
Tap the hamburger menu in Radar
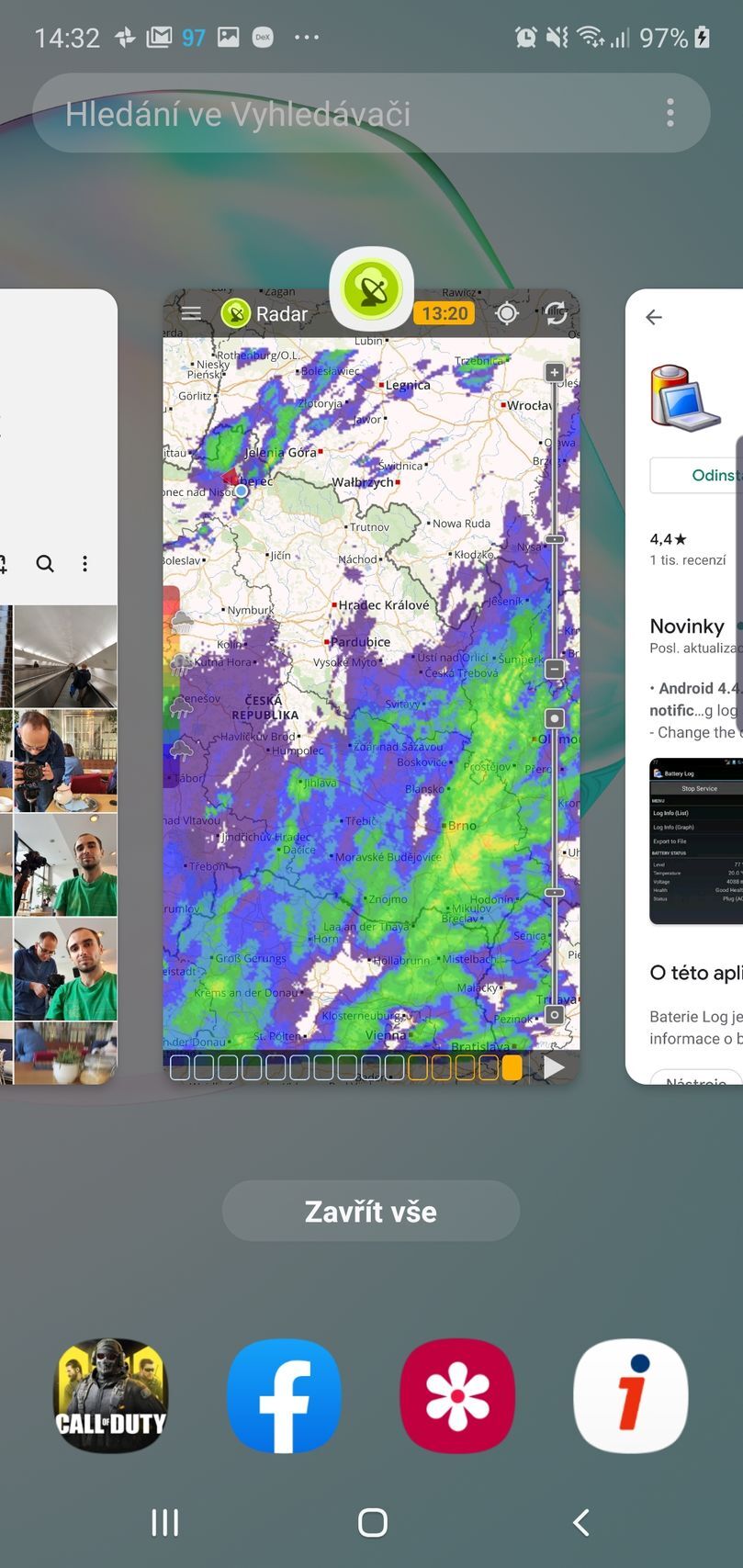tap(191, 313)
